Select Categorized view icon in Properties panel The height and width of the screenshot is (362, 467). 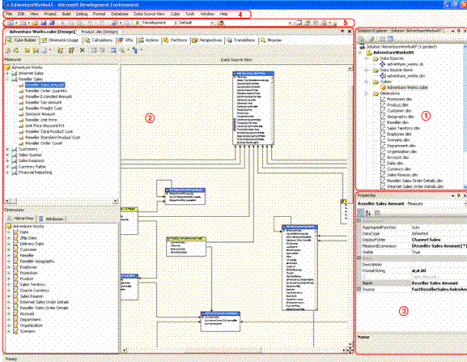[x=360, y=212]
